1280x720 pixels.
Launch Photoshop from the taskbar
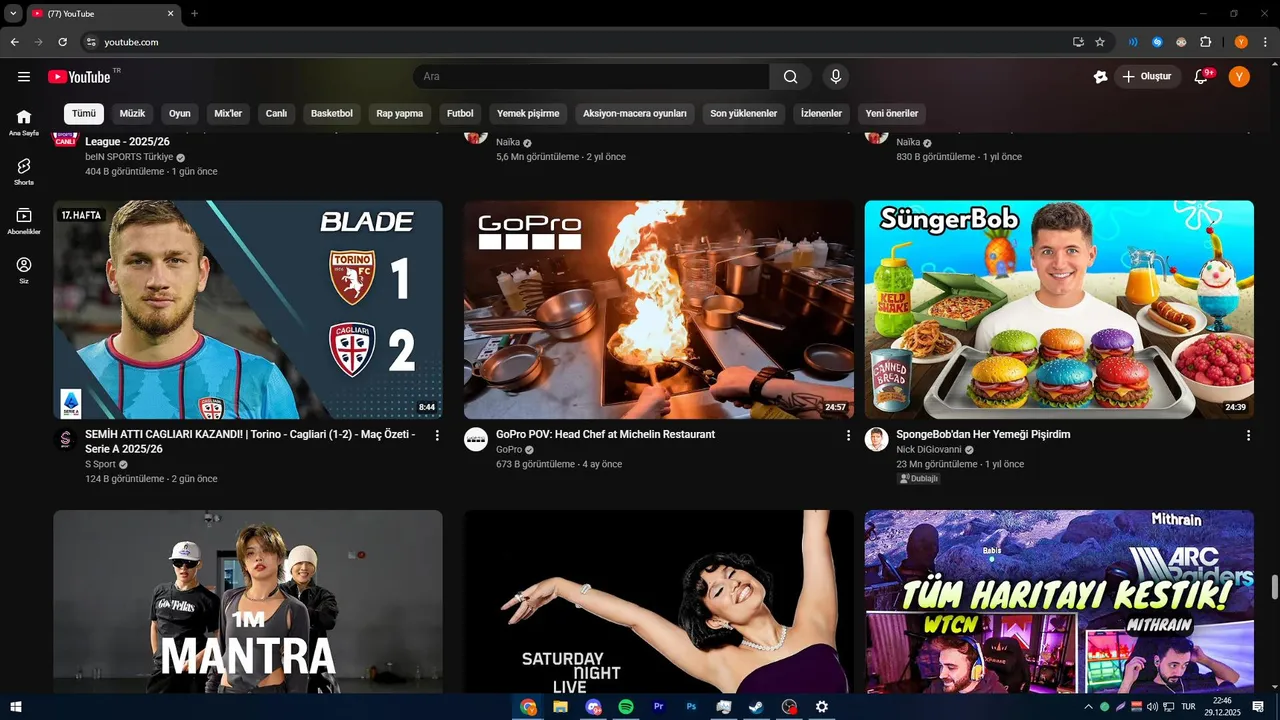point(691,707)
